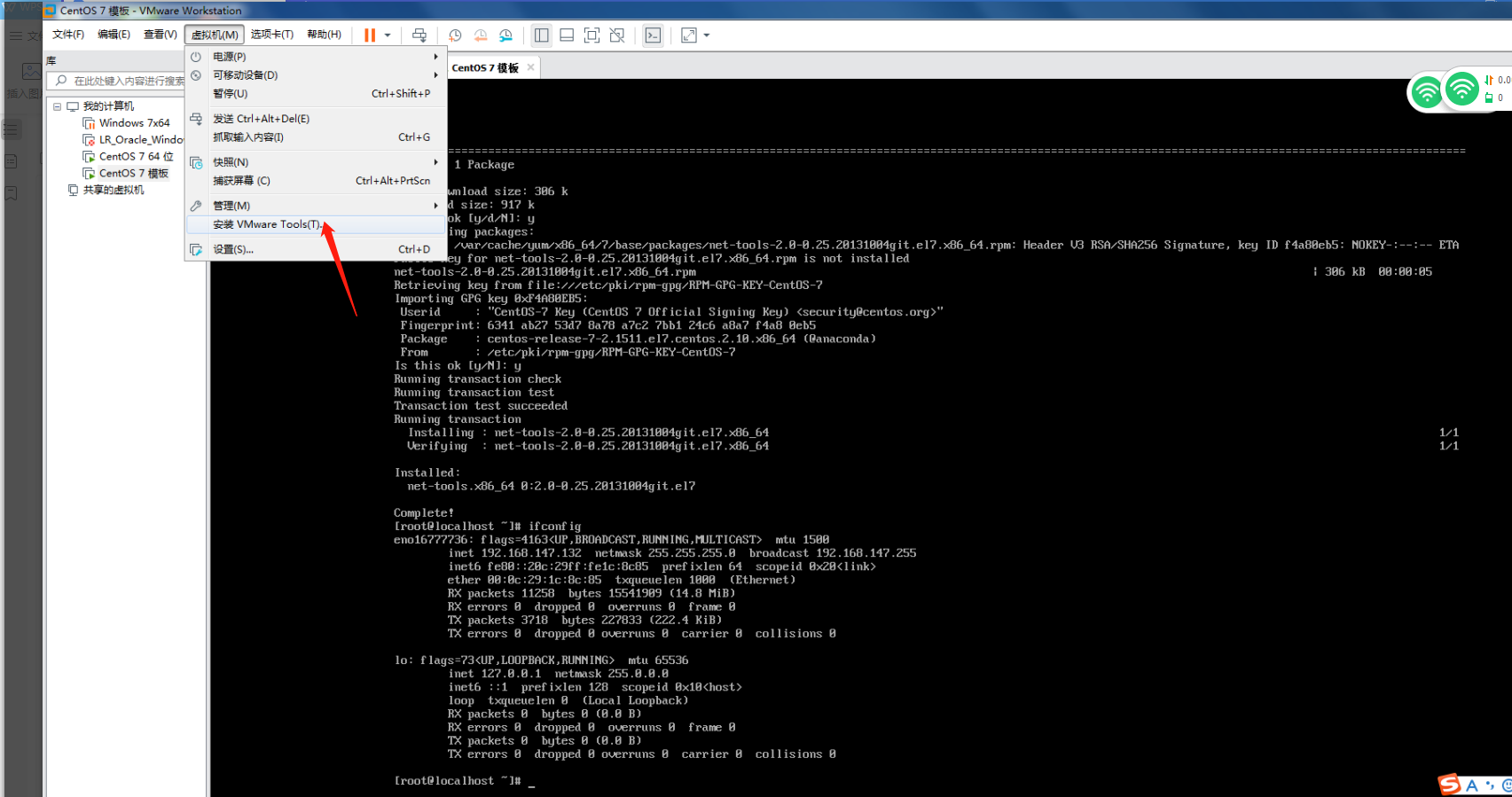Image resolution: width=1512 pixels, height=797 pixels.
Task: Click the hamburger menu in background WPS window
Action: 16,36
